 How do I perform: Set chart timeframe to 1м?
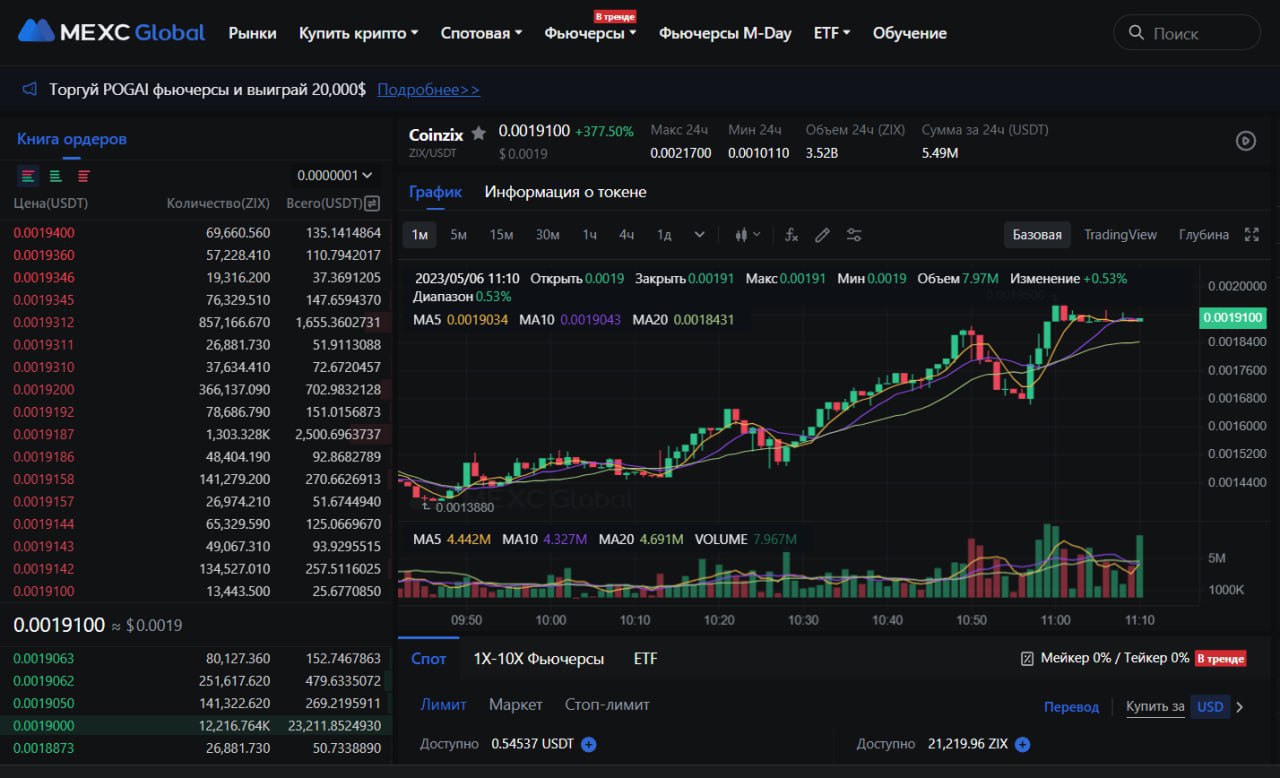point(421,235)
